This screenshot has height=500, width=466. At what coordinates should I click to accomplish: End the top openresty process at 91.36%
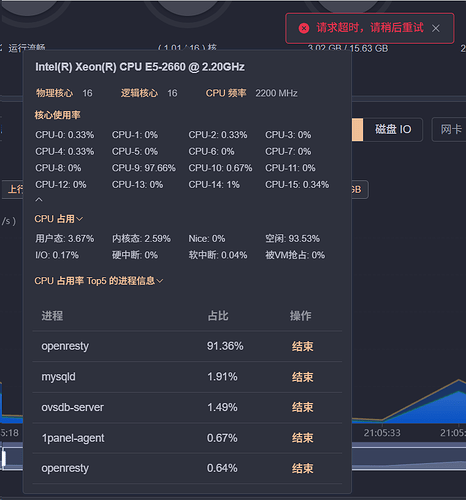pyautogui.click(x=302, y=346)
